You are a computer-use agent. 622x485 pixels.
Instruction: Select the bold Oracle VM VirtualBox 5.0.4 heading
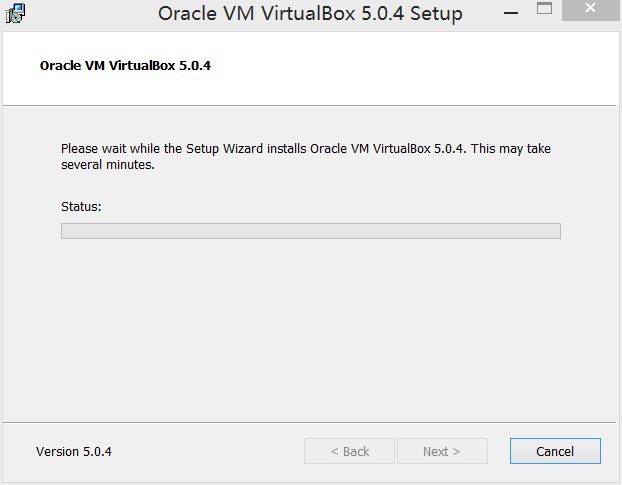pos(125,66)
